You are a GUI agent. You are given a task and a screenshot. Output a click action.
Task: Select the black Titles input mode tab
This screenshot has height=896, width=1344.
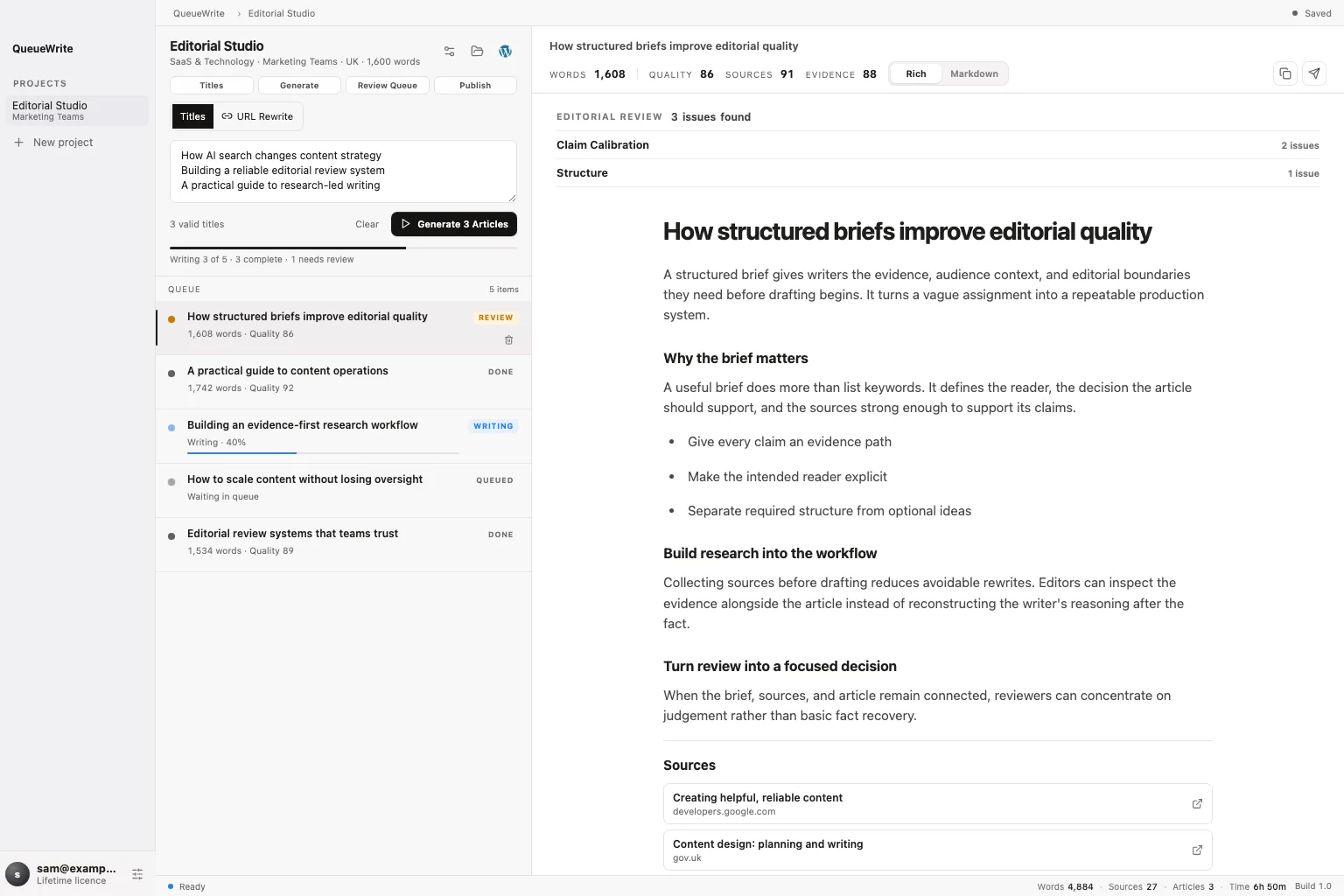tap(192, 116)
